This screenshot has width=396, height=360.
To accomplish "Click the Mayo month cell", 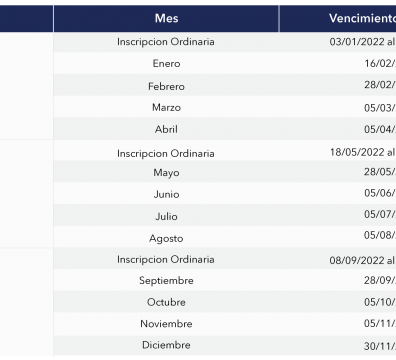I will 166,172.
